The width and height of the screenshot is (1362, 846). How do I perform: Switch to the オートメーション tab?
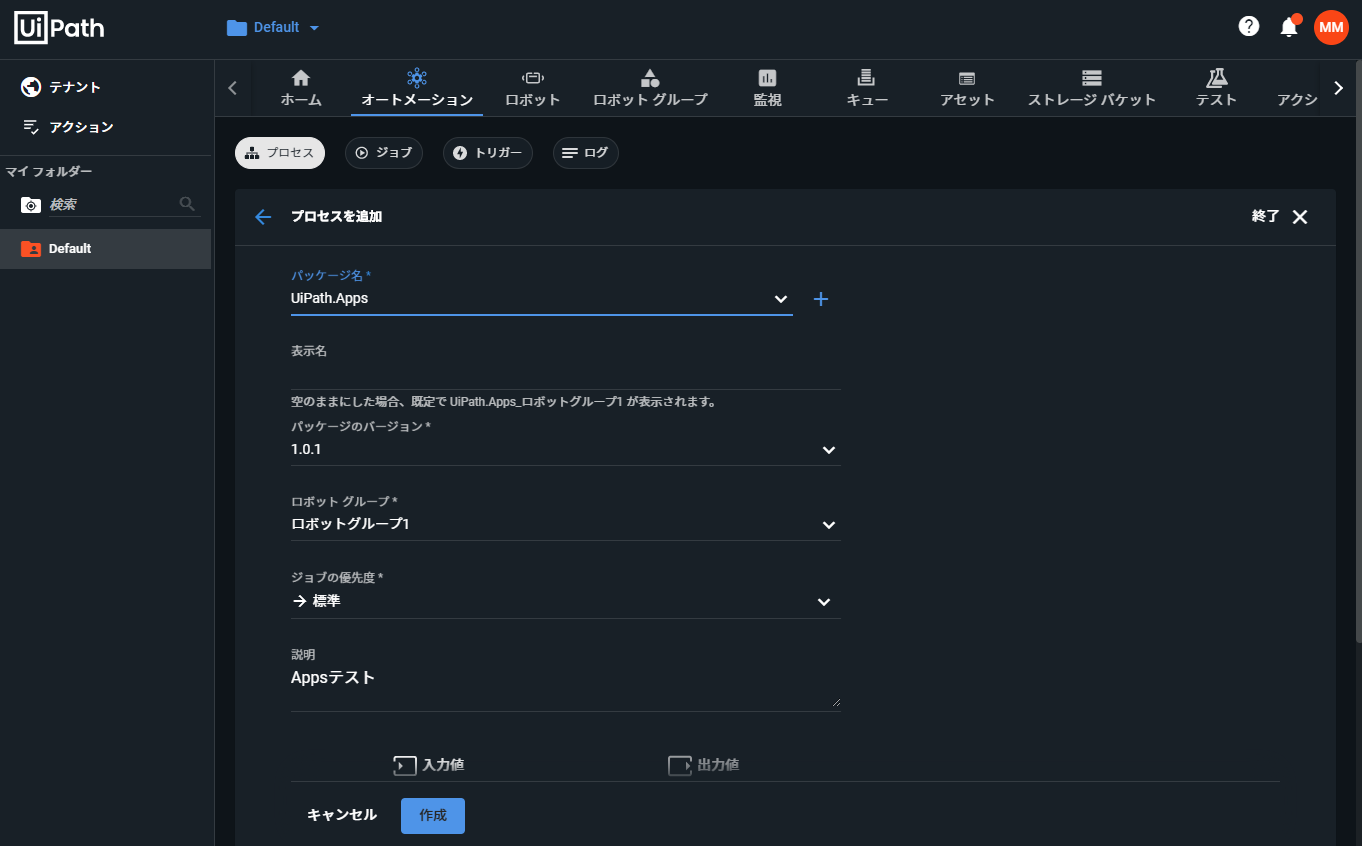coord(417,88)
